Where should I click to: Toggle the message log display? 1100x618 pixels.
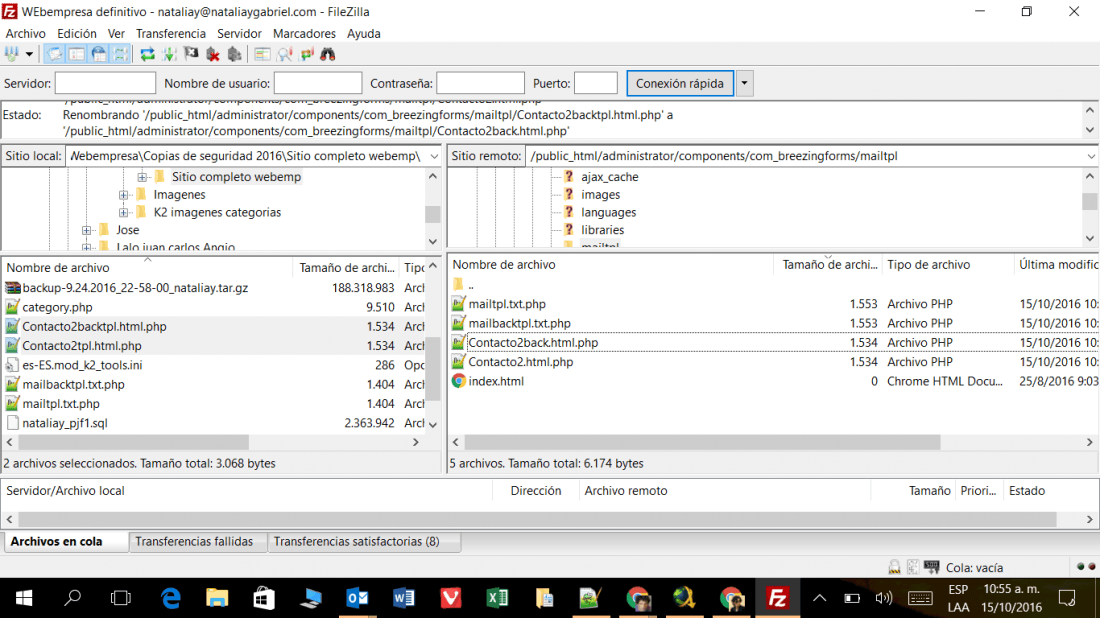pos(54,54)
